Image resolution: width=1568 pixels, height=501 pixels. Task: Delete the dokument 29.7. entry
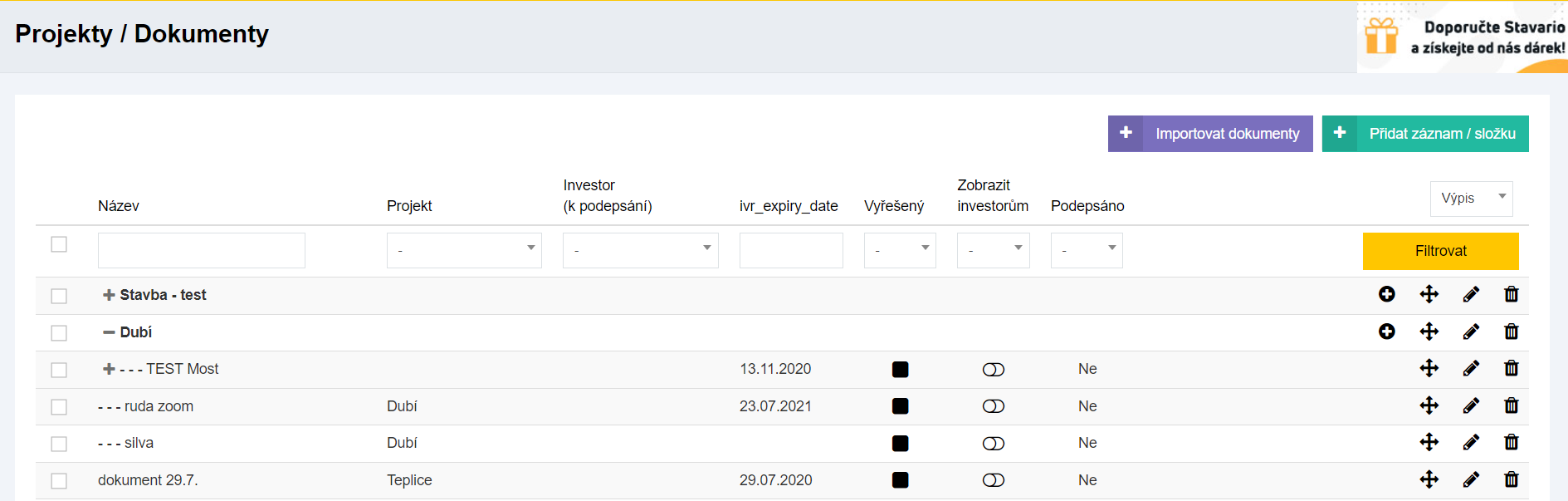(1511, 479)
